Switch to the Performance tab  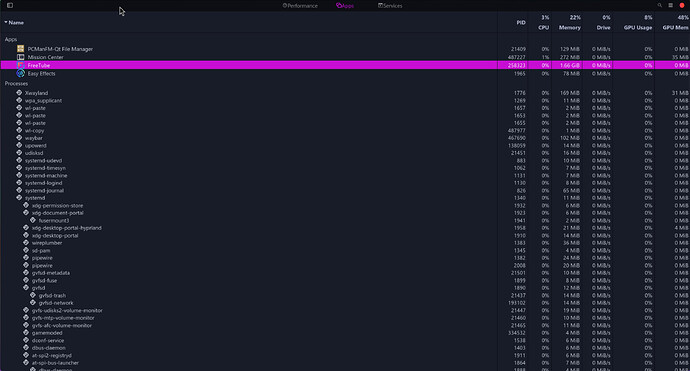(300, 6)
